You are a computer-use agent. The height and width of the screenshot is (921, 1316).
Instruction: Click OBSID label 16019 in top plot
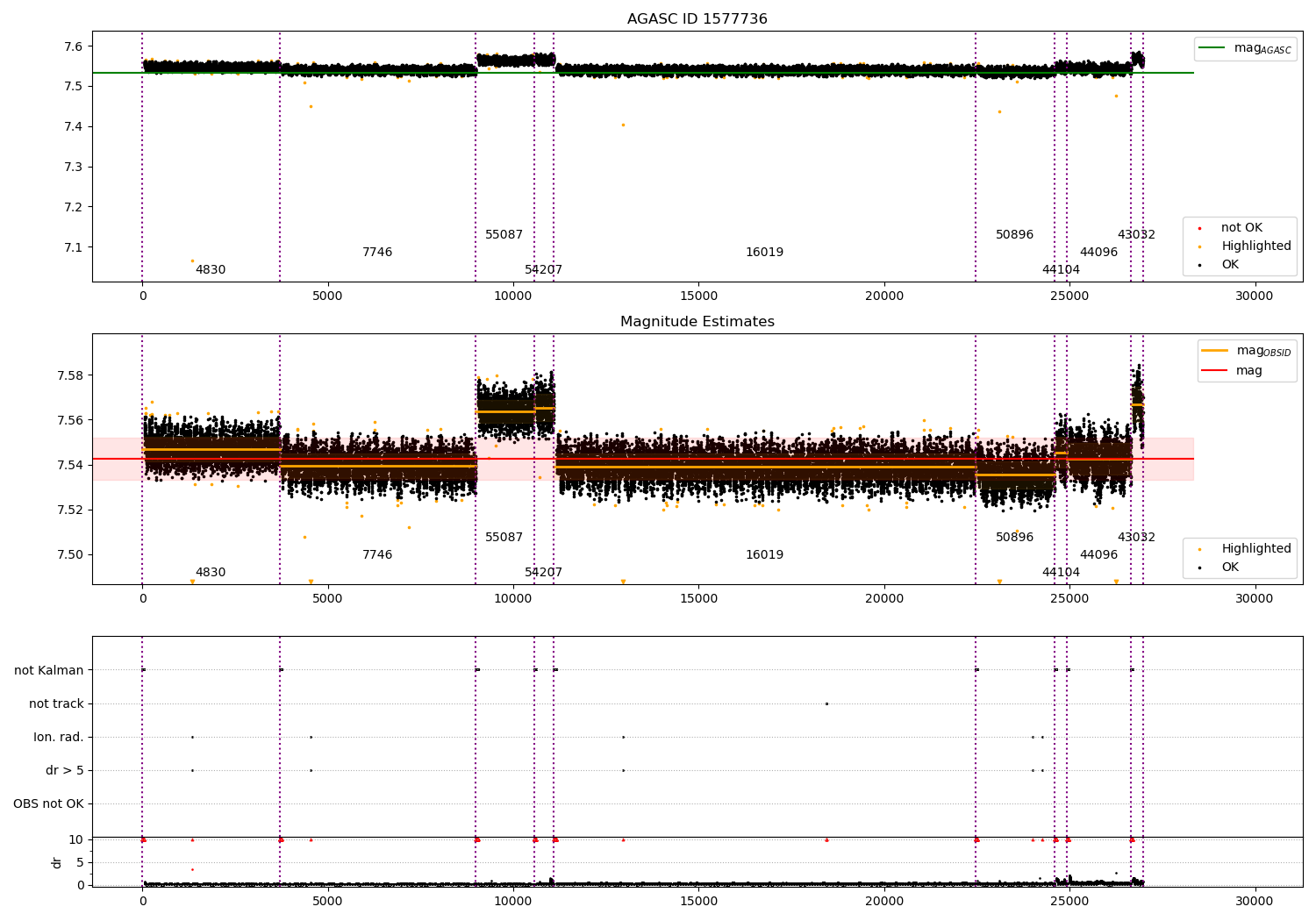[765, 253]
